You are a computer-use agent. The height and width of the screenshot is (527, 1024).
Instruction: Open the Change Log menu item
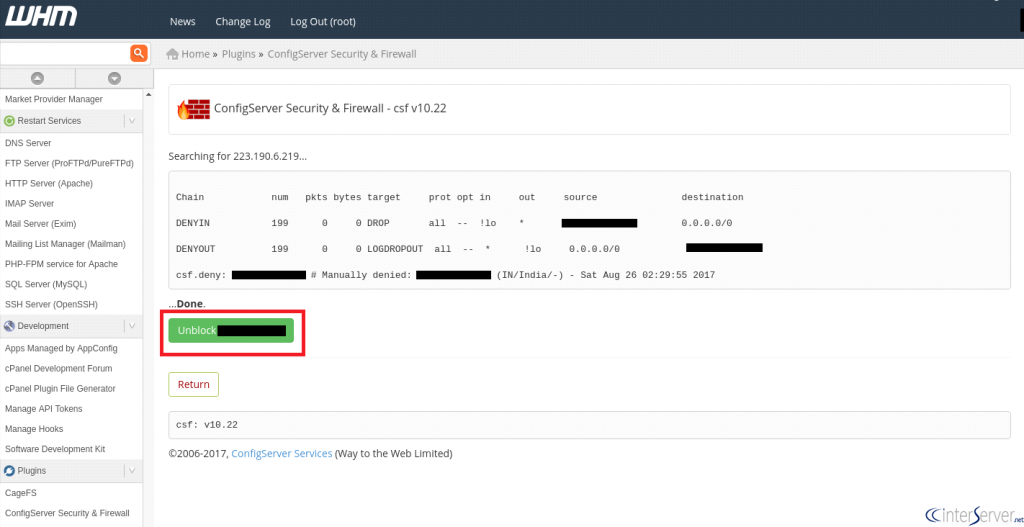[x=243, y=22]
